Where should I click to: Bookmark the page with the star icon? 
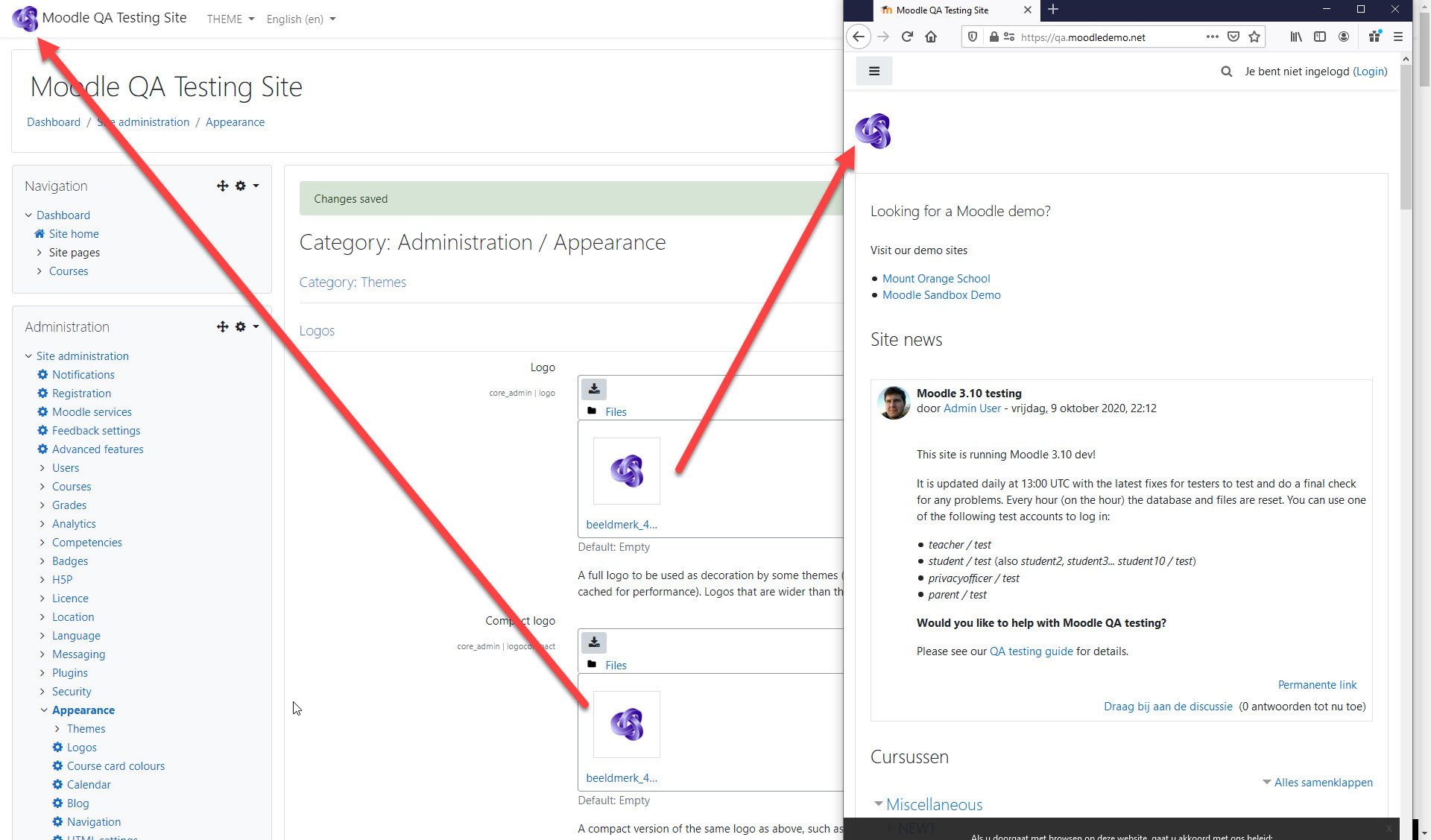[x=1254, y=37]
